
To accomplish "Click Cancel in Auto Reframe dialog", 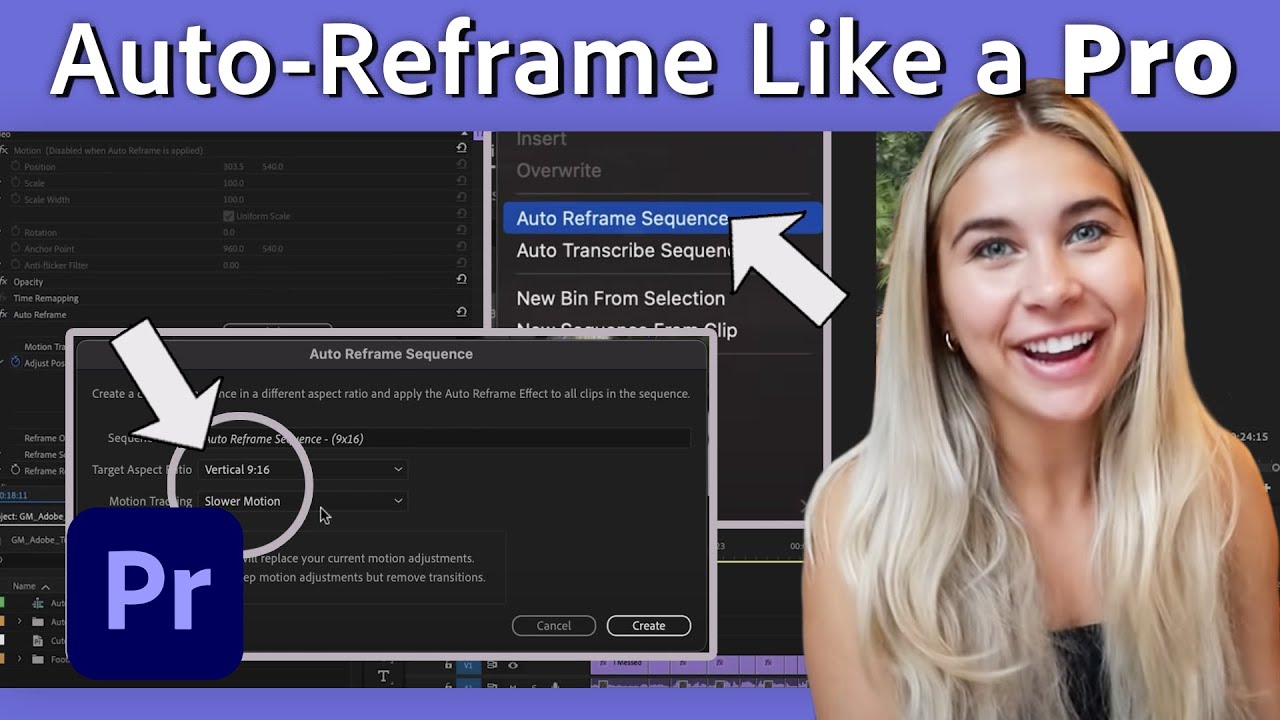I will click(554, 626).
